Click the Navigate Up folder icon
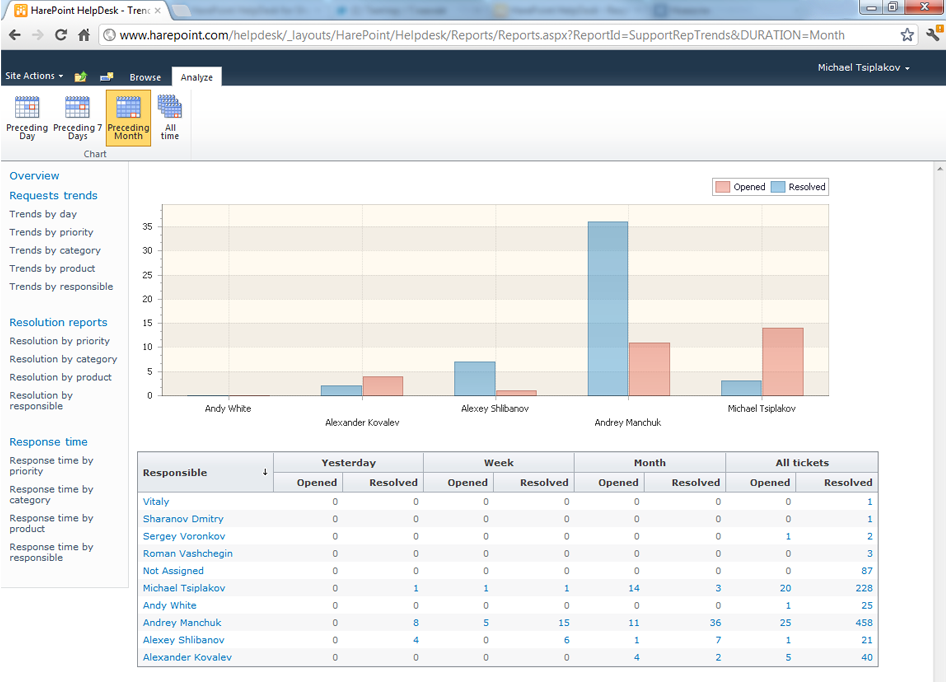Viewport: 946px width, 683px height. 81,77
